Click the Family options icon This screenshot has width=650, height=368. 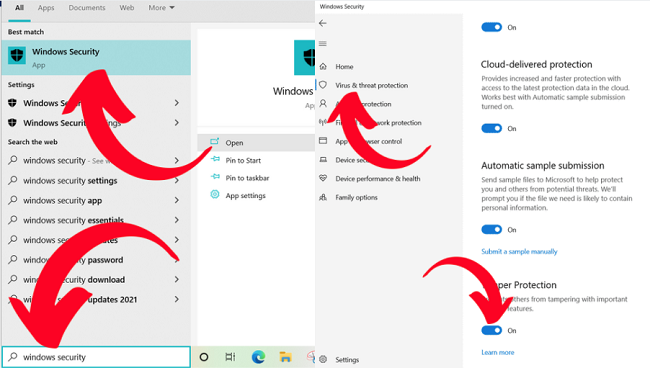pyautogui.click(x=323, y=197)
